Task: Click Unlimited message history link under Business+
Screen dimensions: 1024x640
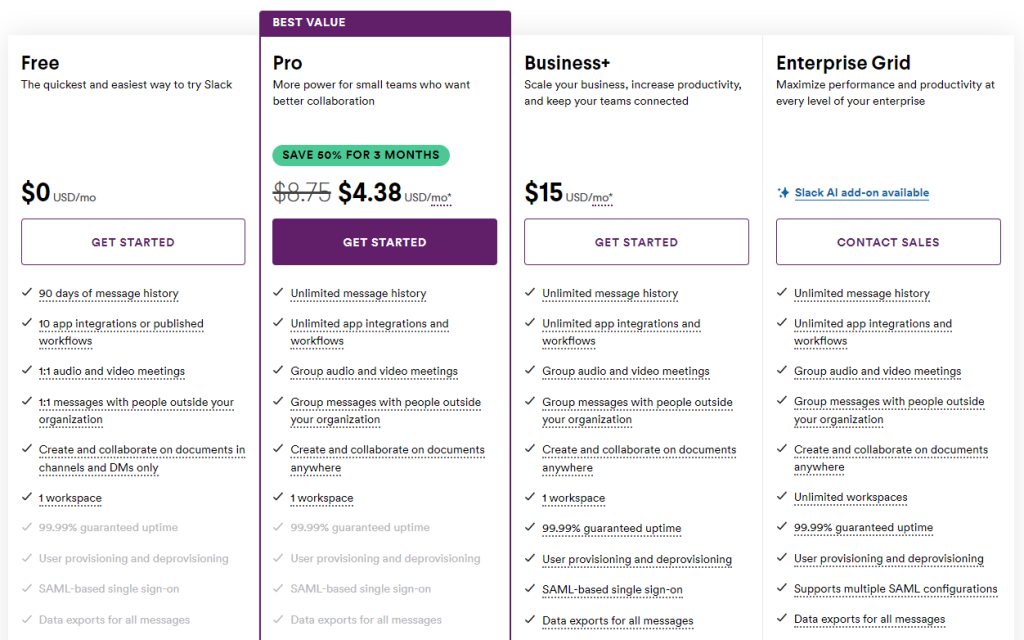Action: 610,293
